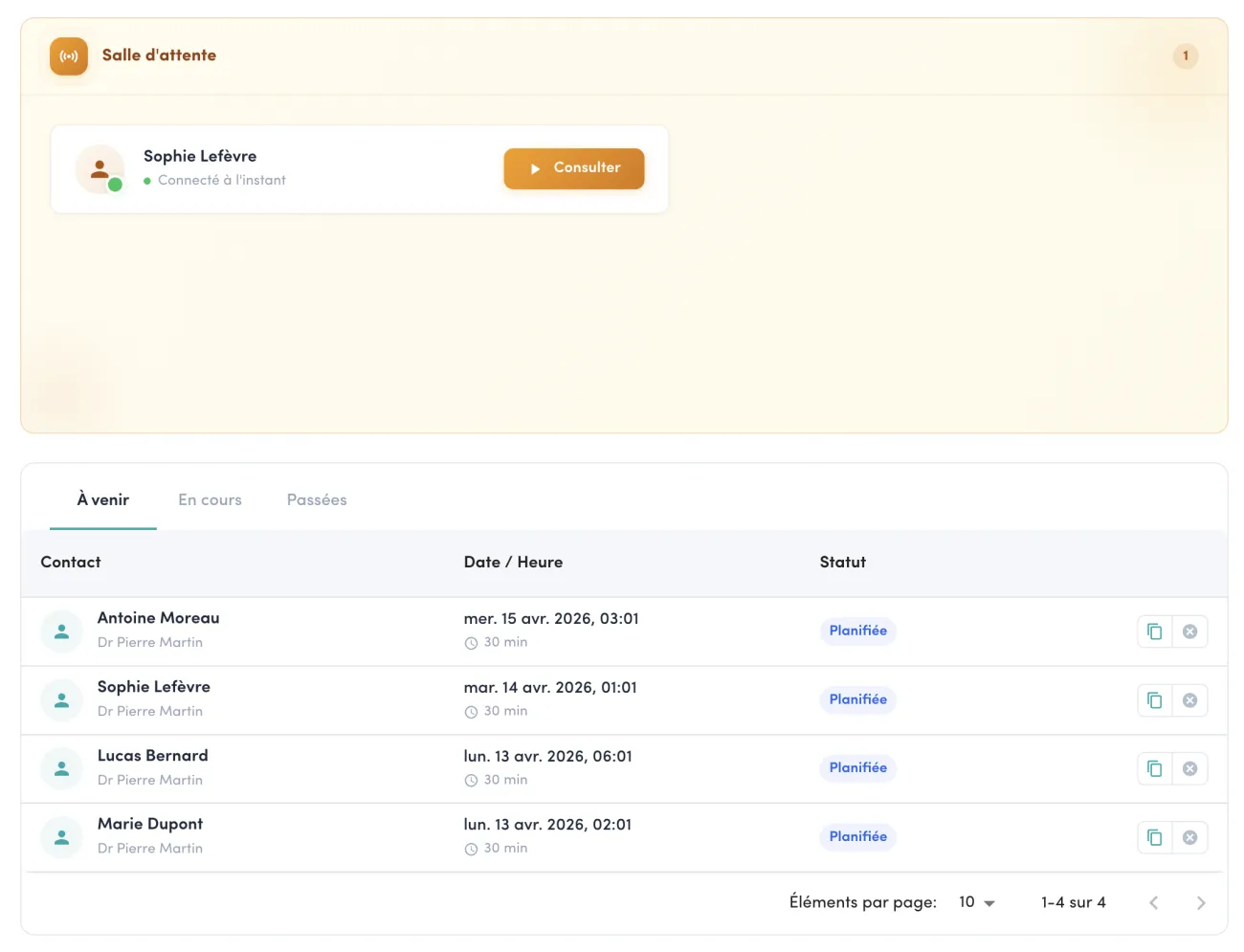Click the Contact column header
Screen dimensions: 1244x952
coord(71,563)
